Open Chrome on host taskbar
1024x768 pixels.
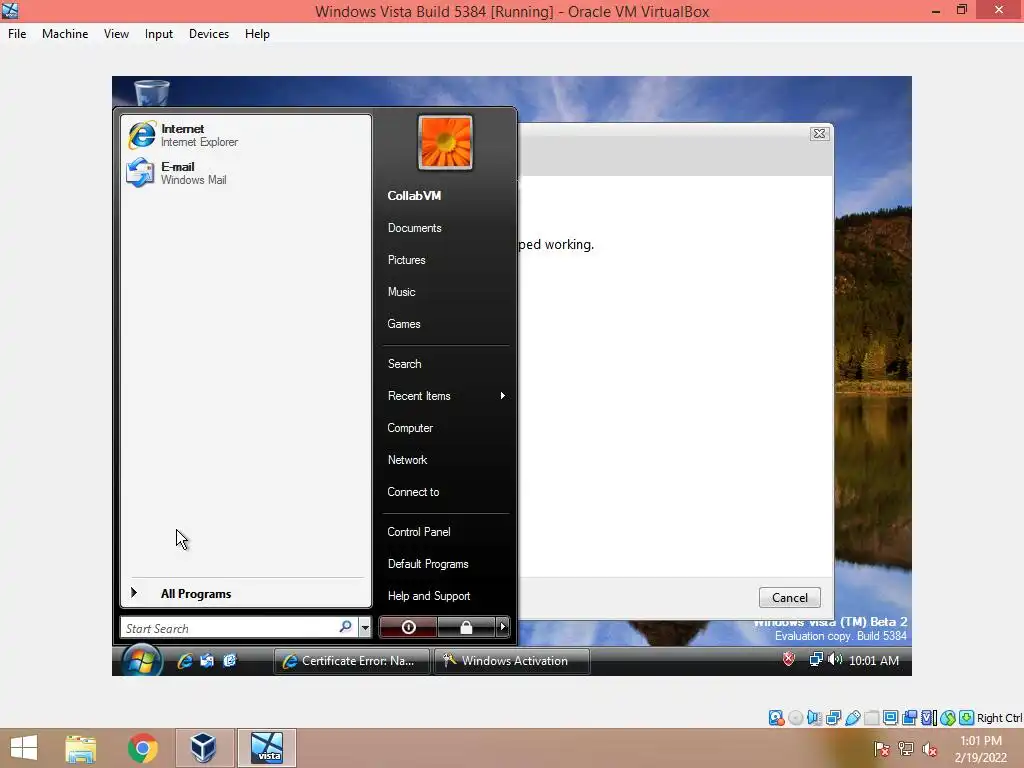(x=142, y=748)
